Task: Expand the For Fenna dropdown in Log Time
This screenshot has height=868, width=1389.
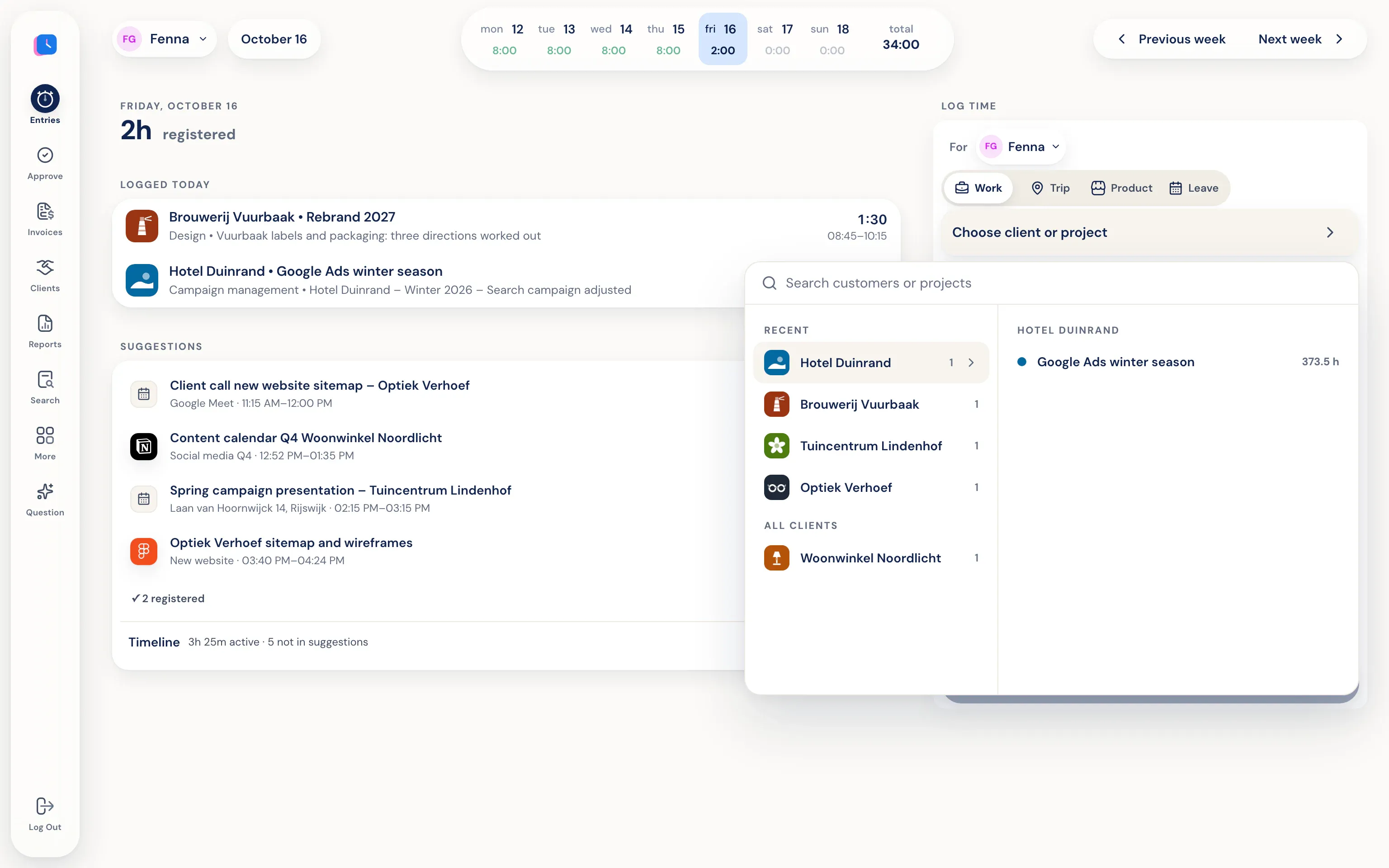Action: click(x=1020, y=147)
